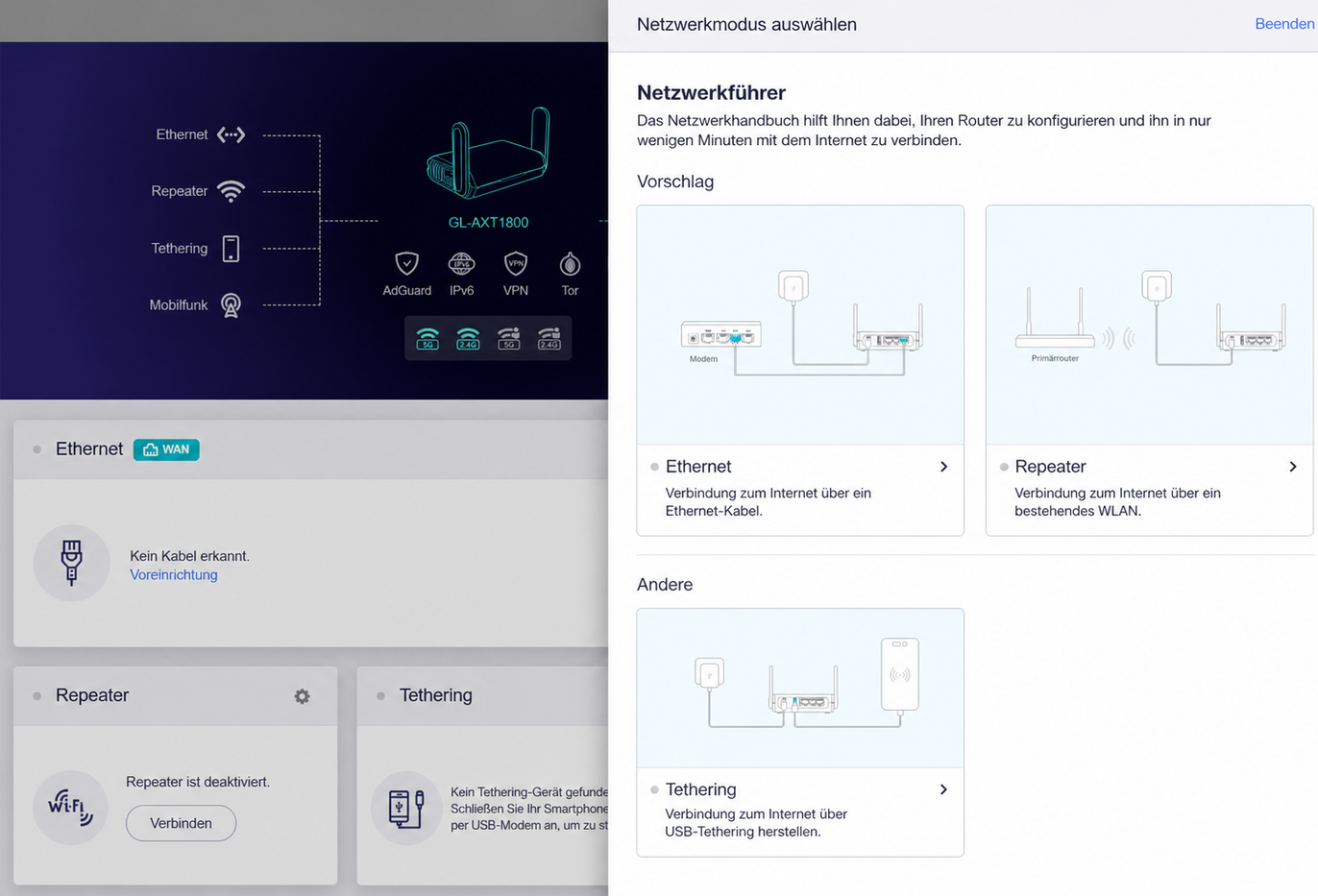Expand the Tethering option chevron
The width and height of the screenshot is (1318, 896).
coord(943,789)
